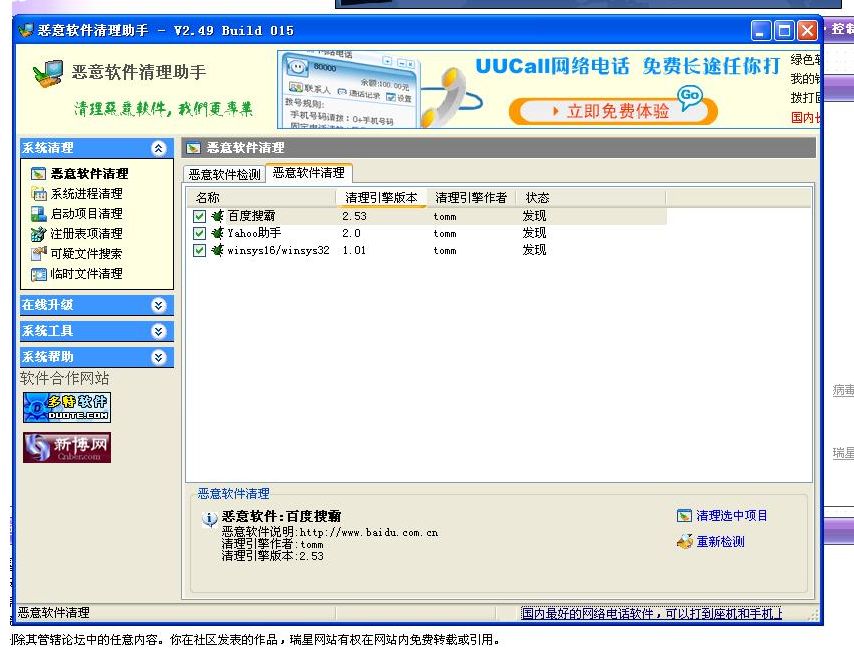Click version 1.01 in the list

(354, 250)
